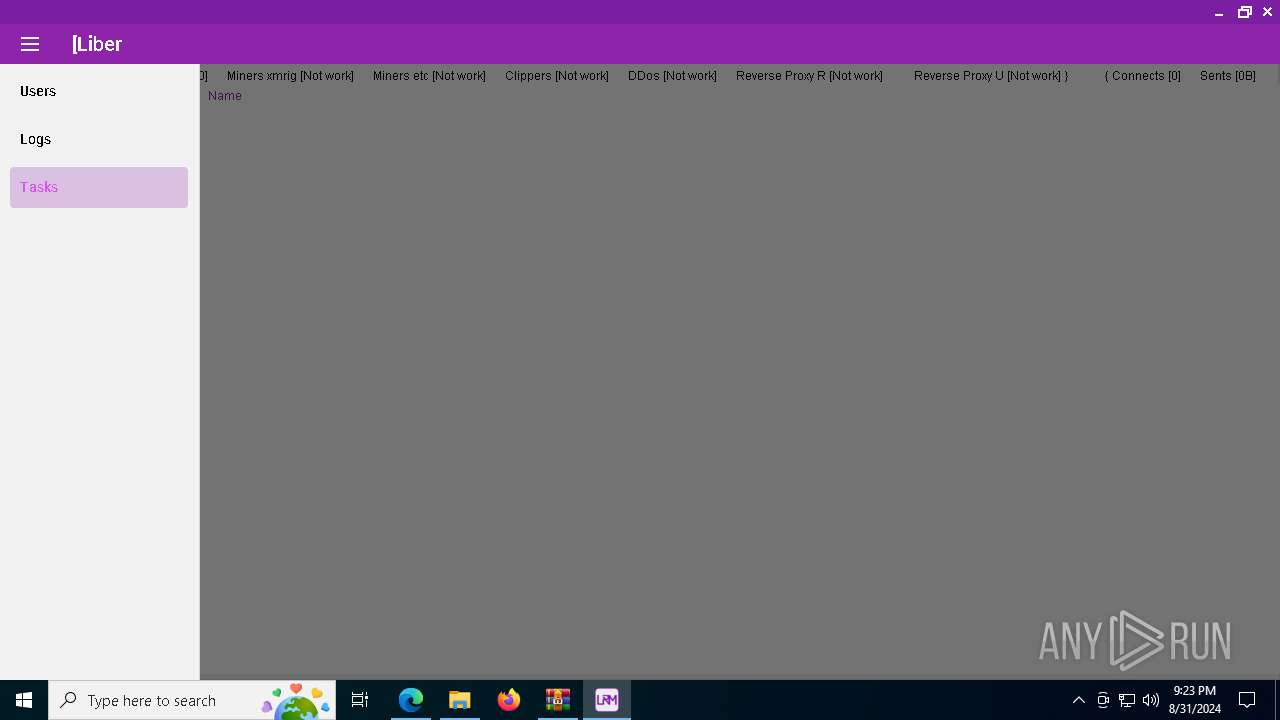Toggle the hamburger menu icon
The image size is (1280, 720).
tap(30, 44)
